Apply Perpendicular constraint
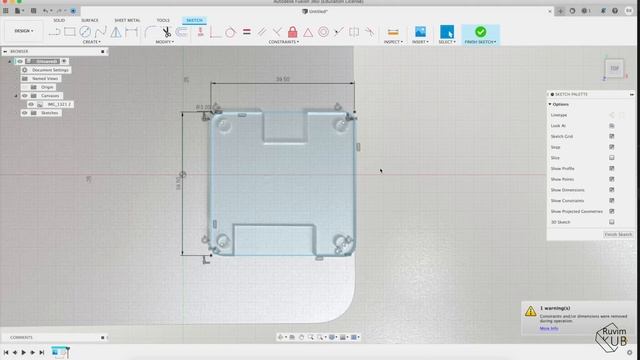640x360 pixels. click(277, 32)
